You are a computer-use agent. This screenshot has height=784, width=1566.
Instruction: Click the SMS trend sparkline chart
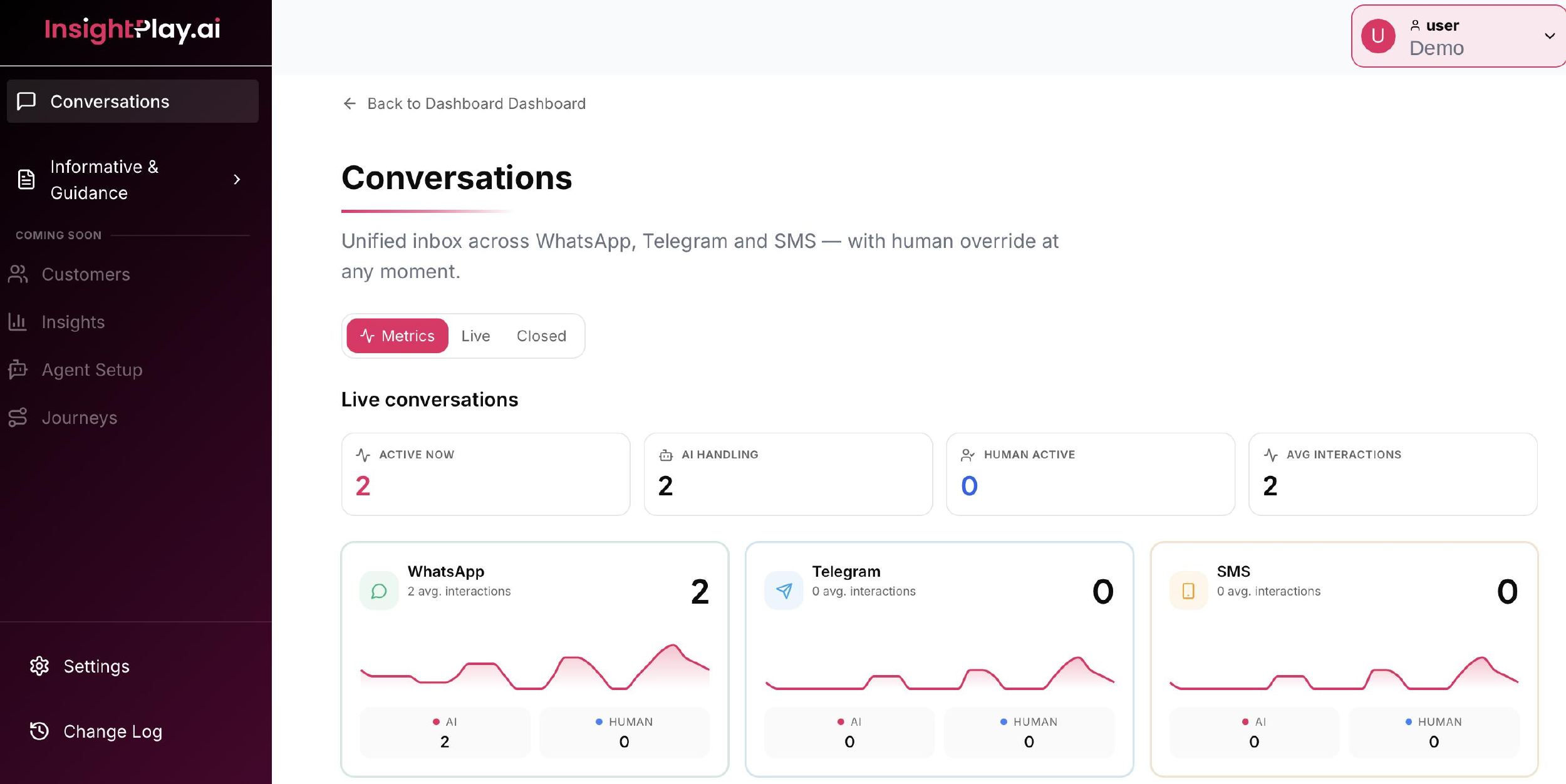pos(1344,673)
